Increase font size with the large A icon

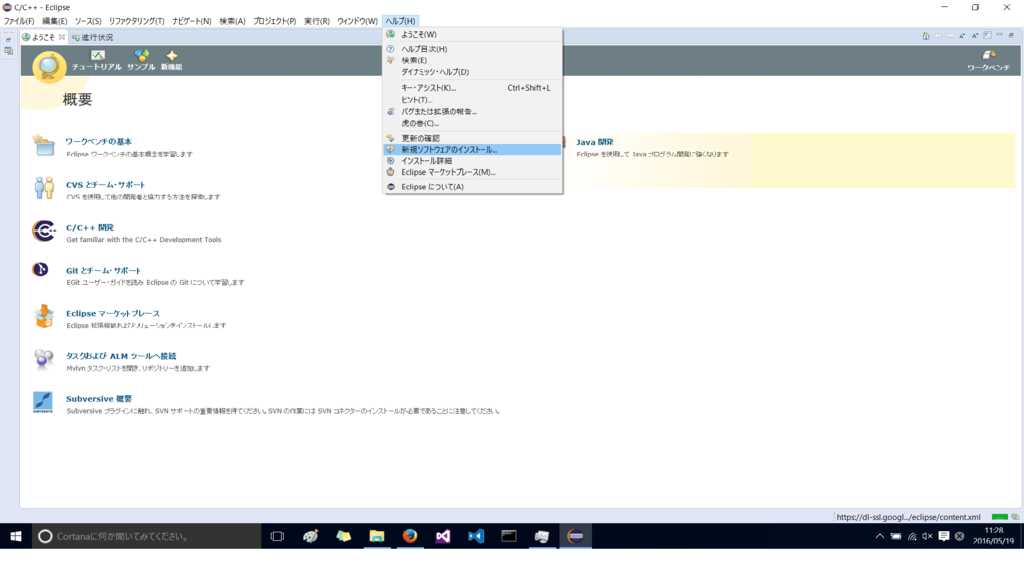click(975, 36)
